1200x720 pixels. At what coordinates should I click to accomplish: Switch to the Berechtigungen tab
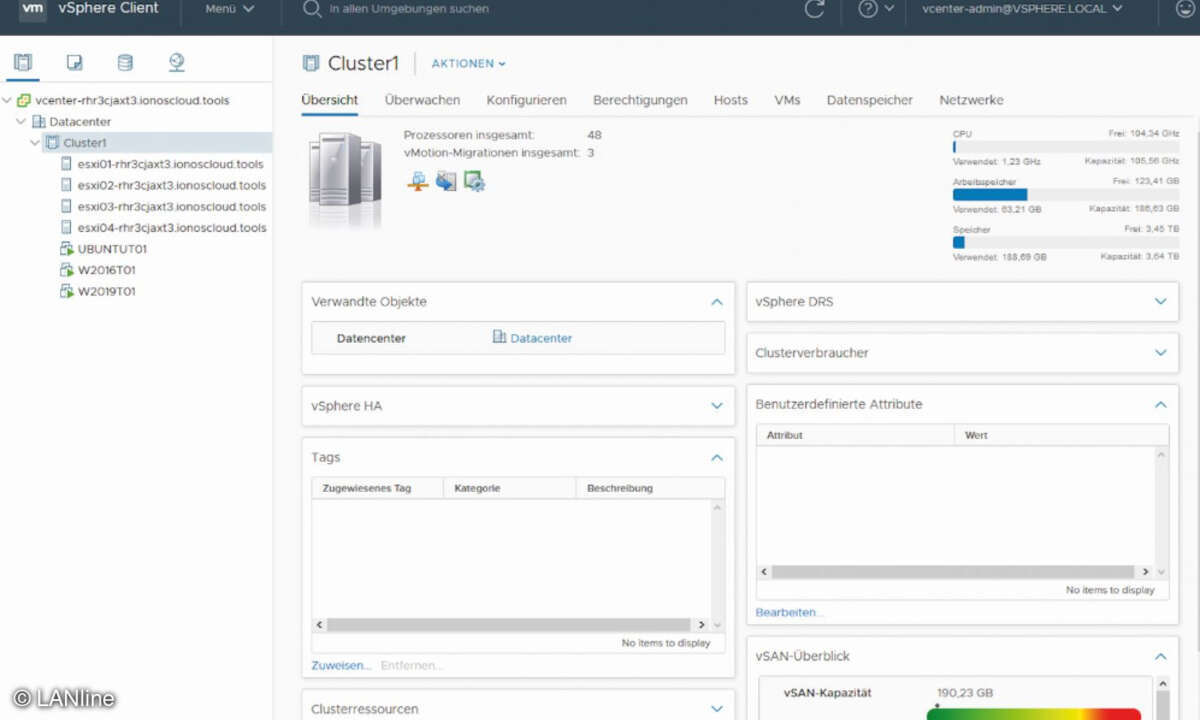pos(640,100)
